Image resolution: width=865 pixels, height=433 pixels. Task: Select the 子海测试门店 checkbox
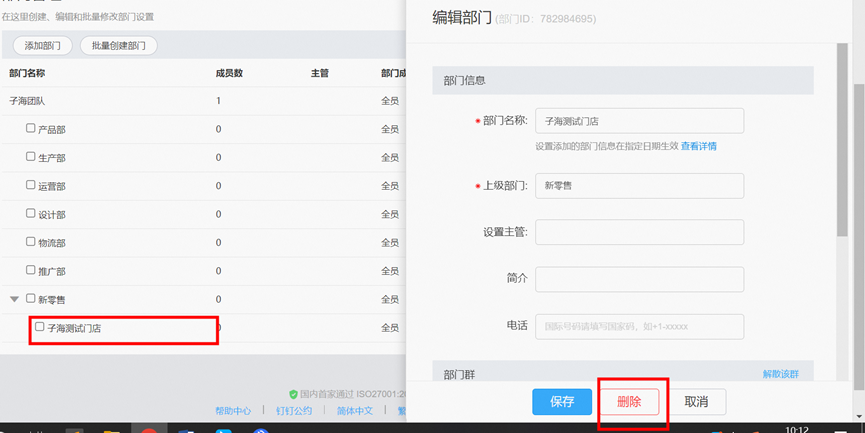click(40, 327)
